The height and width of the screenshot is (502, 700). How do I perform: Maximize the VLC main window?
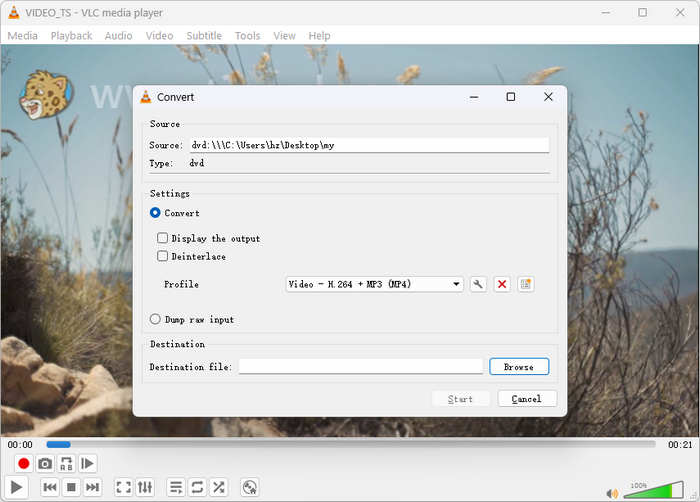click(642, 13)
